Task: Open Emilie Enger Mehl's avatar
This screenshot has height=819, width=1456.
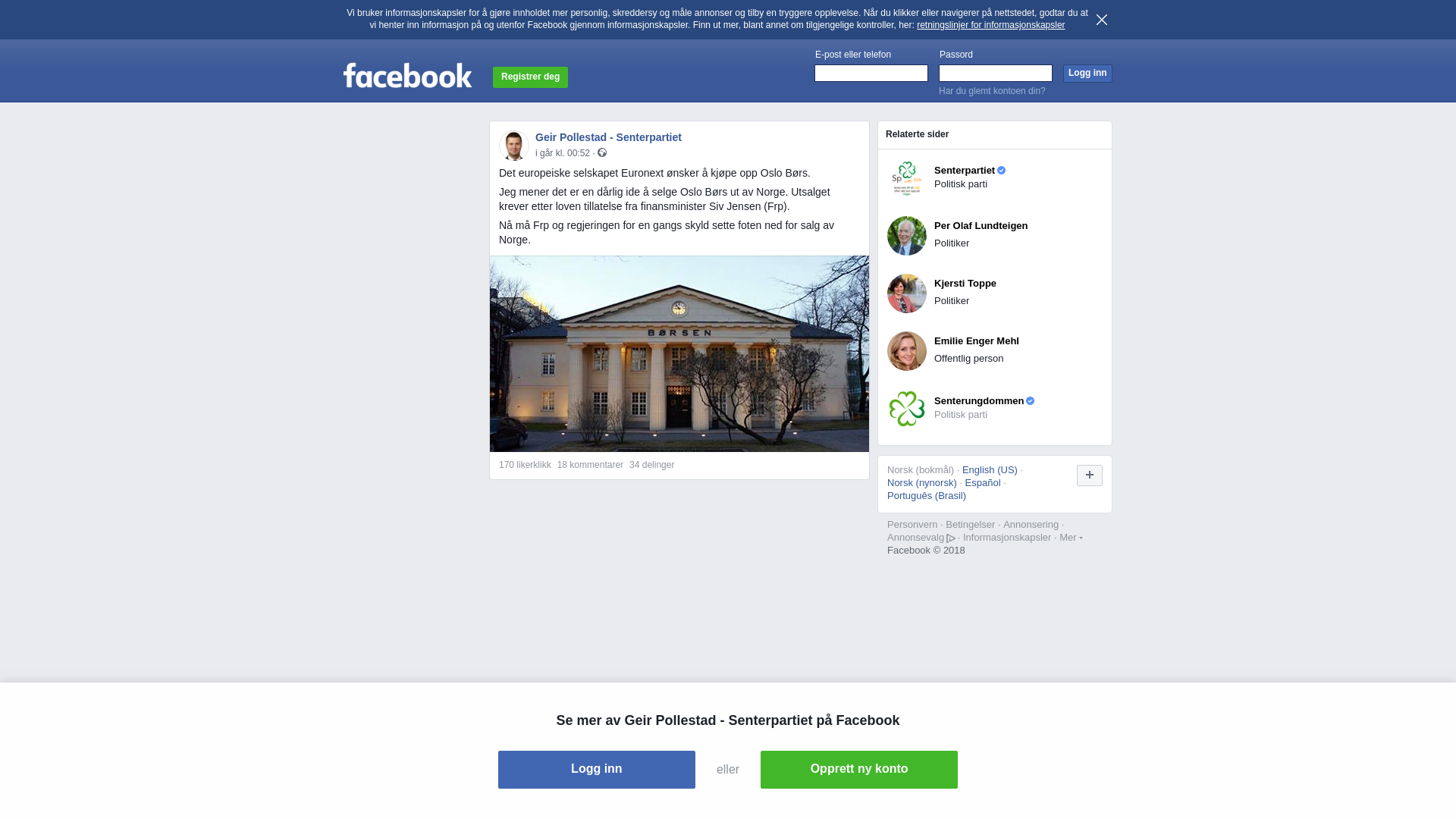Action: tap(907, 351)
